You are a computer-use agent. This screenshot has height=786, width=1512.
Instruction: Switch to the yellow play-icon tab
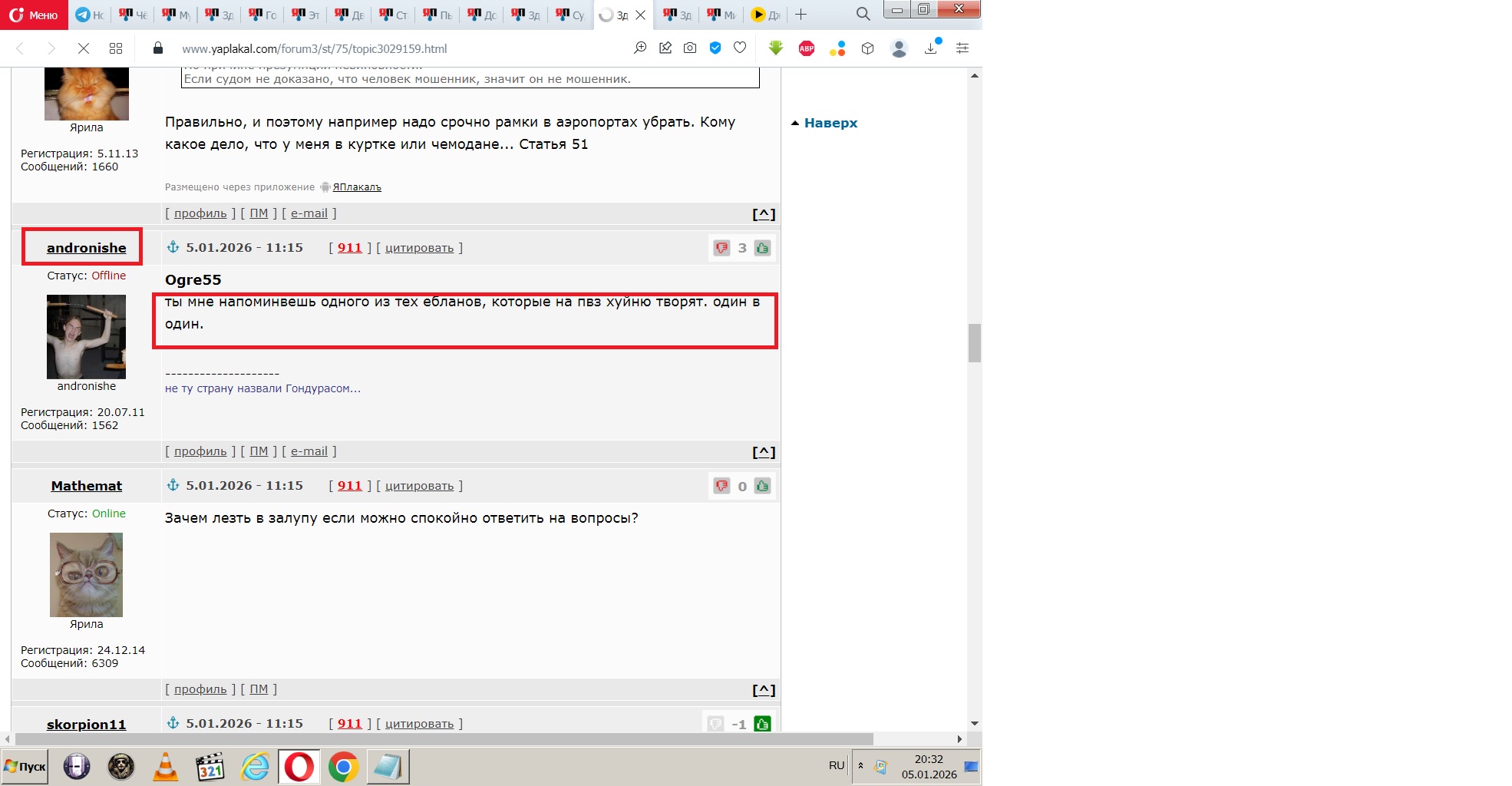pos(765,15)
